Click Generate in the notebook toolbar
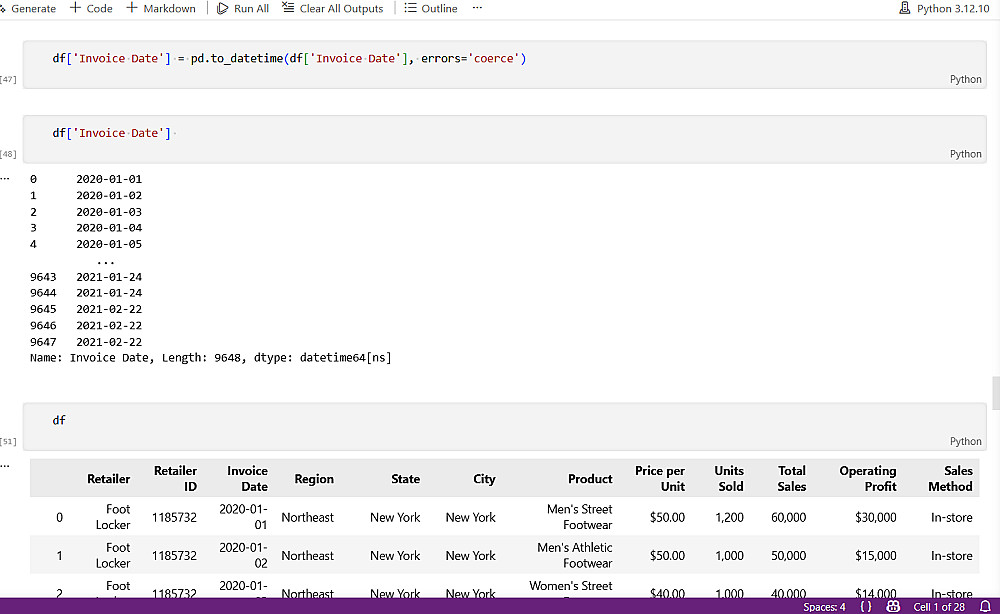1000x614 pixels. point(28,8)
